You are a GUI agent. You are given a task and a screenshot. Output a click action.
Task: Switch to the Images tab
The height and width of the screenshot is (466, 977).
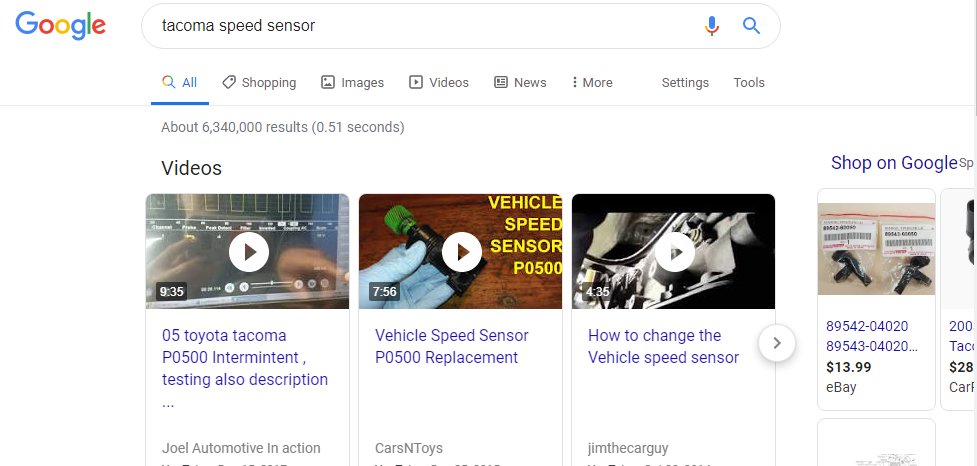(352, 82)
